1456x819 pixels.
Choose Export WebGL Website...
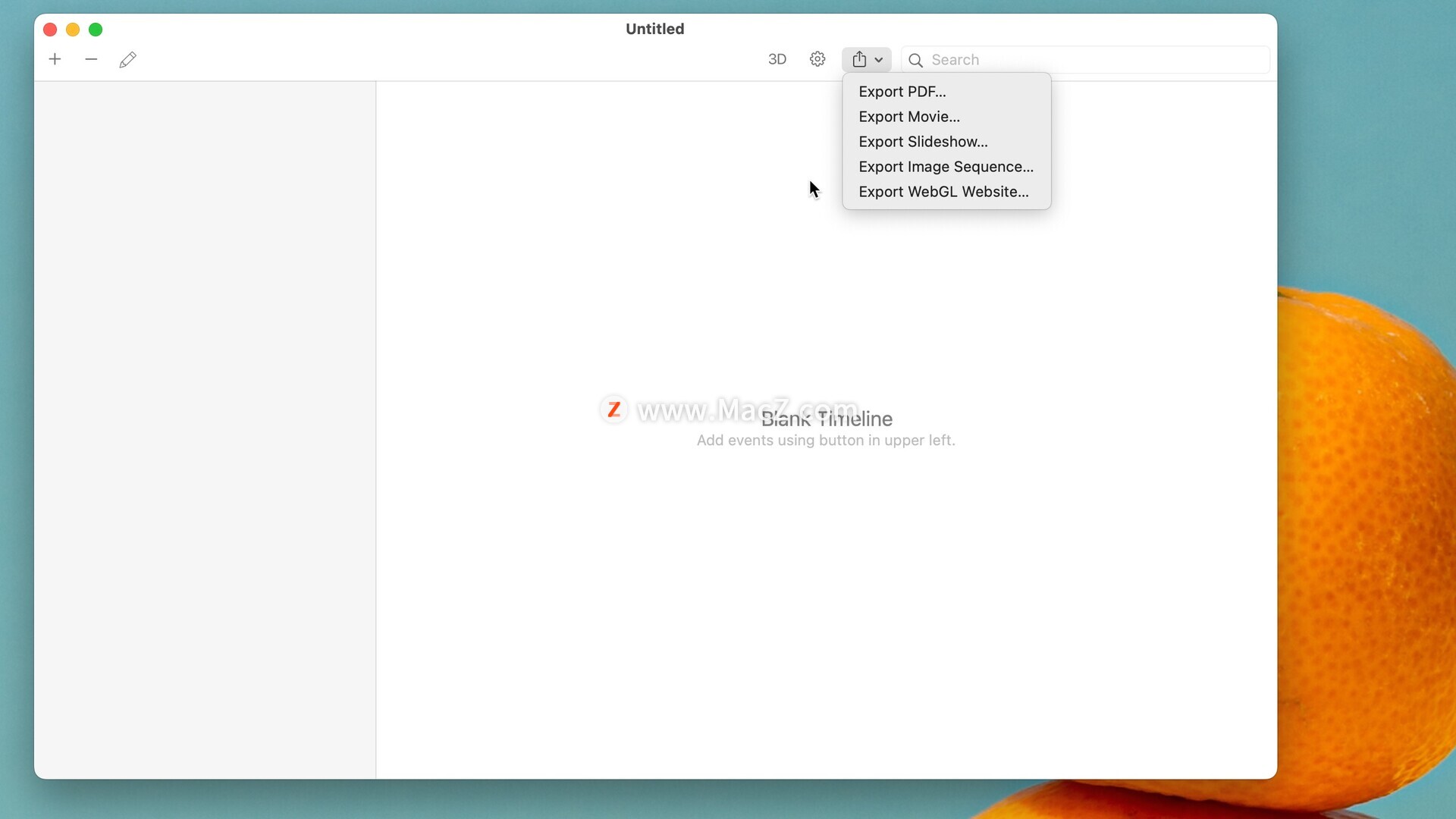tap(946, 192)
